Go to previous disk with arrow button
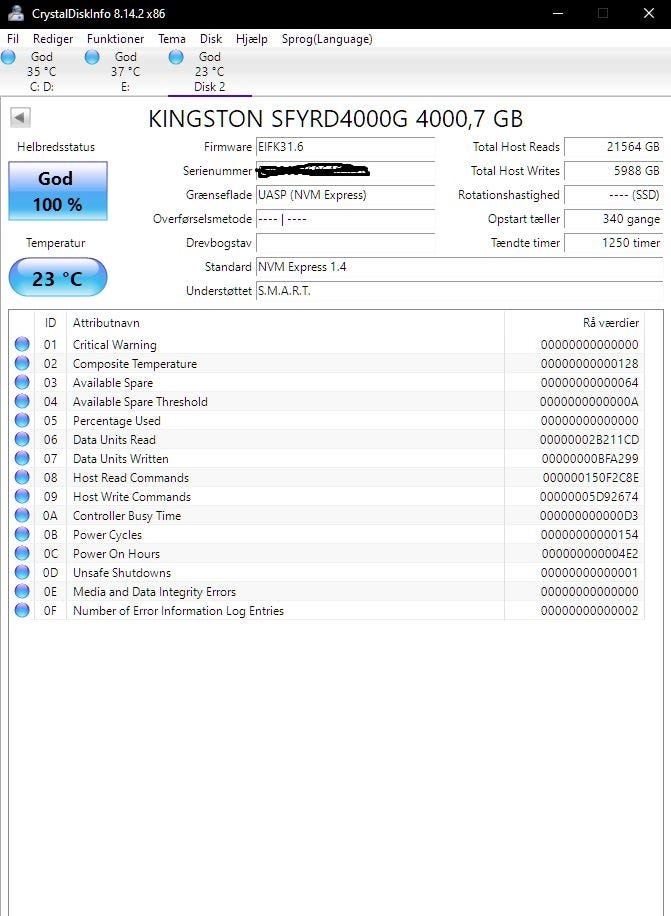 click(20, 117)
